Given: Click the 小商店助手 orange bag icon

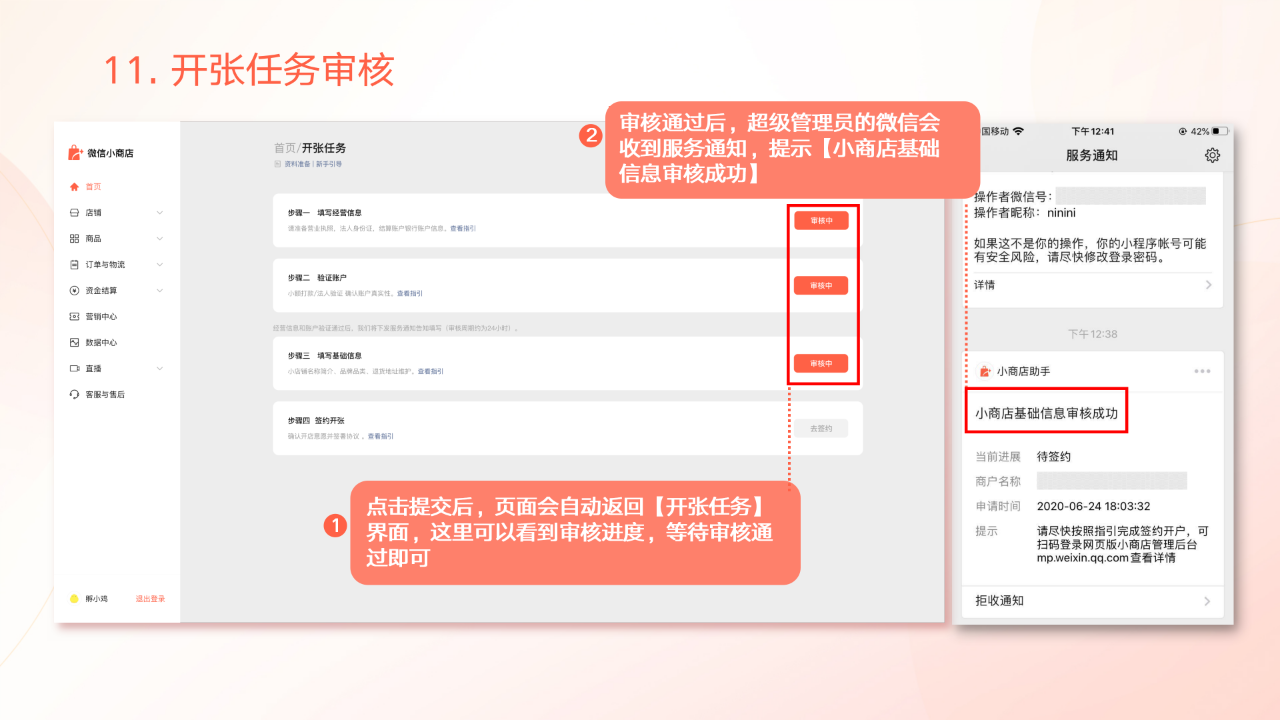Looking at the screenshot, I should click(x=985, y=371).
